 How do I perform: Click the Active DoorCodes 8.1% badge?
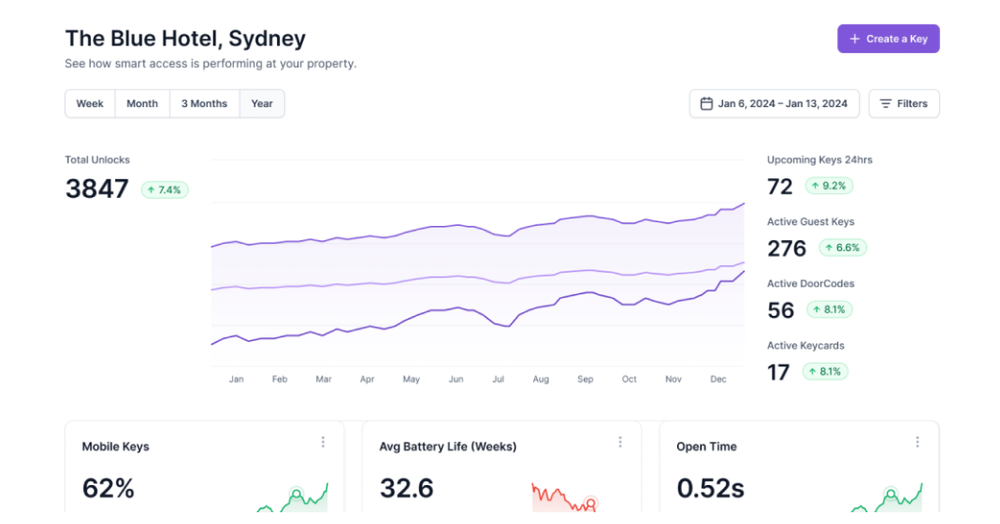tap(828, 310)
